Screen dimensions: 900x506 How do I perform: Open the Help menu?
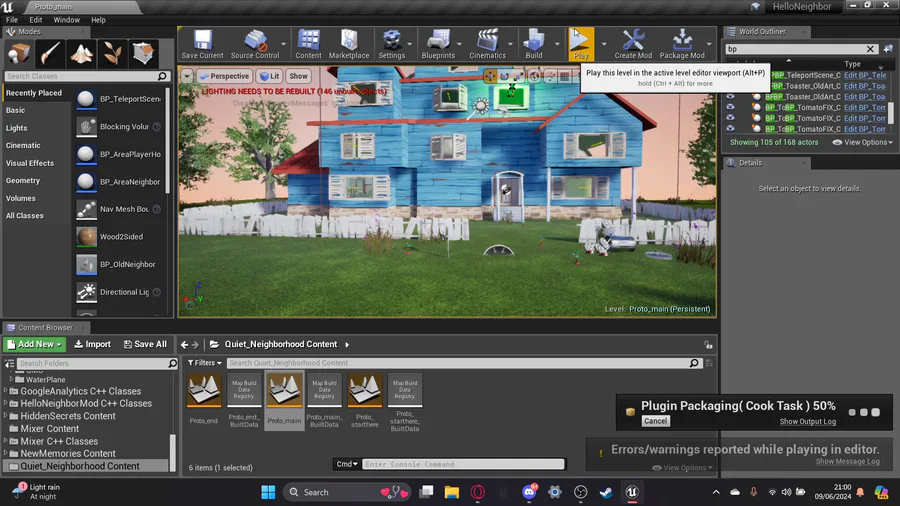(x=98, y=20)
